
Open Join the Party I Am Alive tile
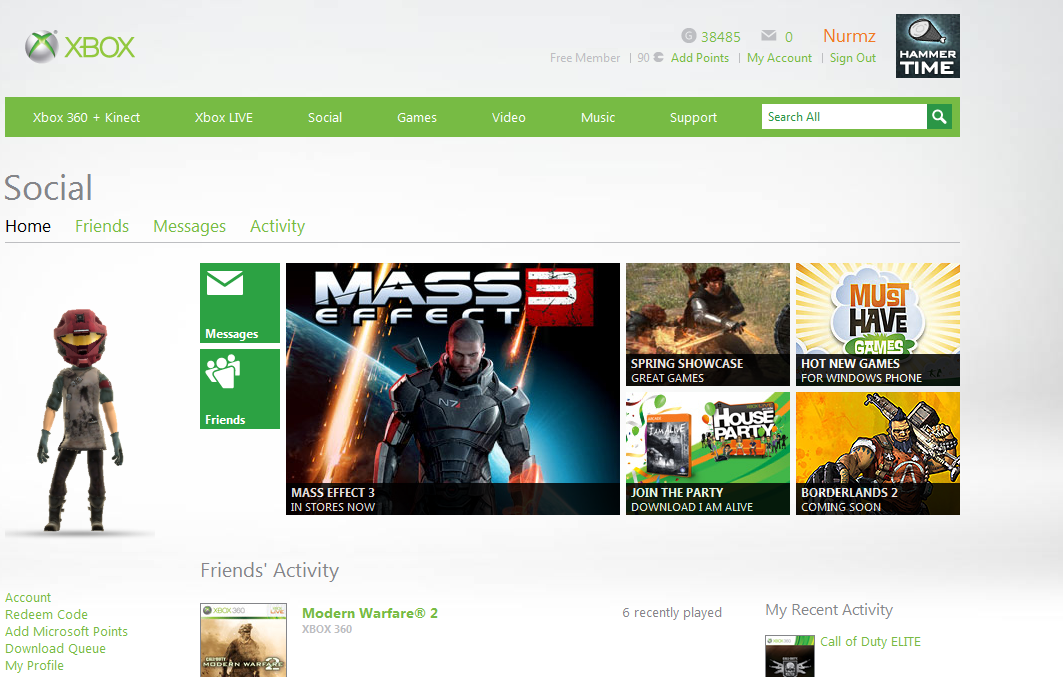708,453
